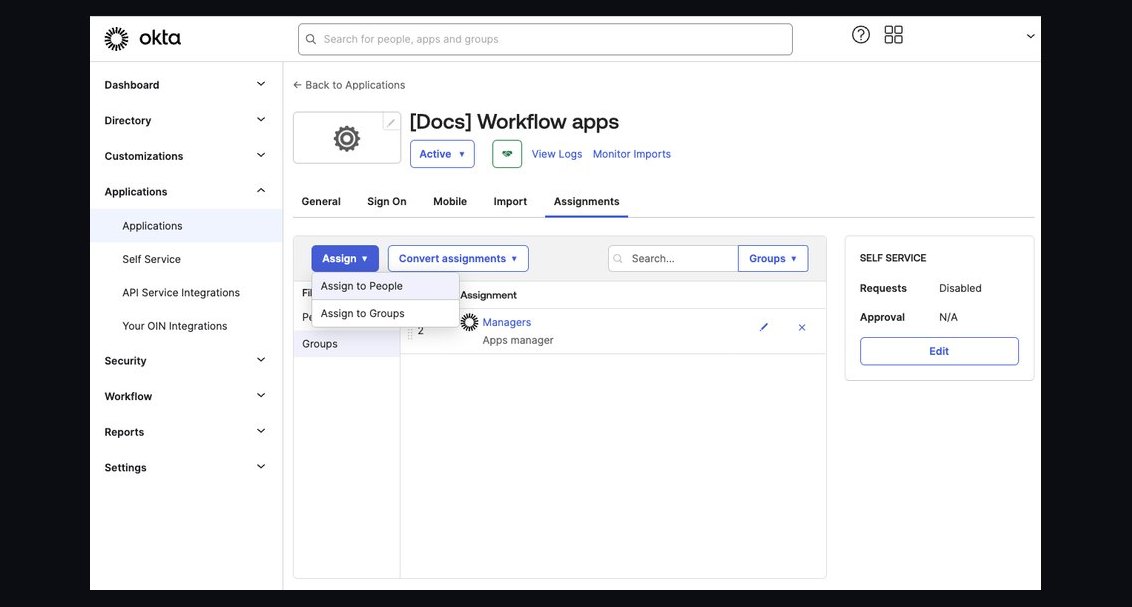The height and width of the screenshot is (607, 1132).
Task: Select the Groups filter in left list
Action: click(x=347, y=344)
